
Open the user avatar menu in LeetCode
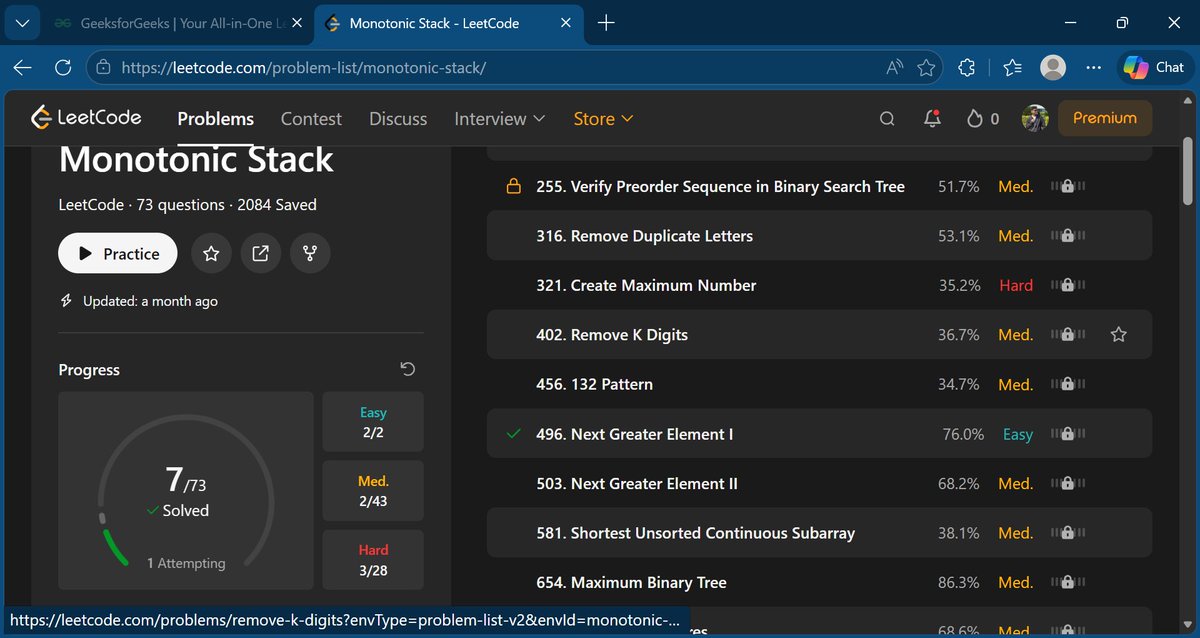(x=1035, y=118)
